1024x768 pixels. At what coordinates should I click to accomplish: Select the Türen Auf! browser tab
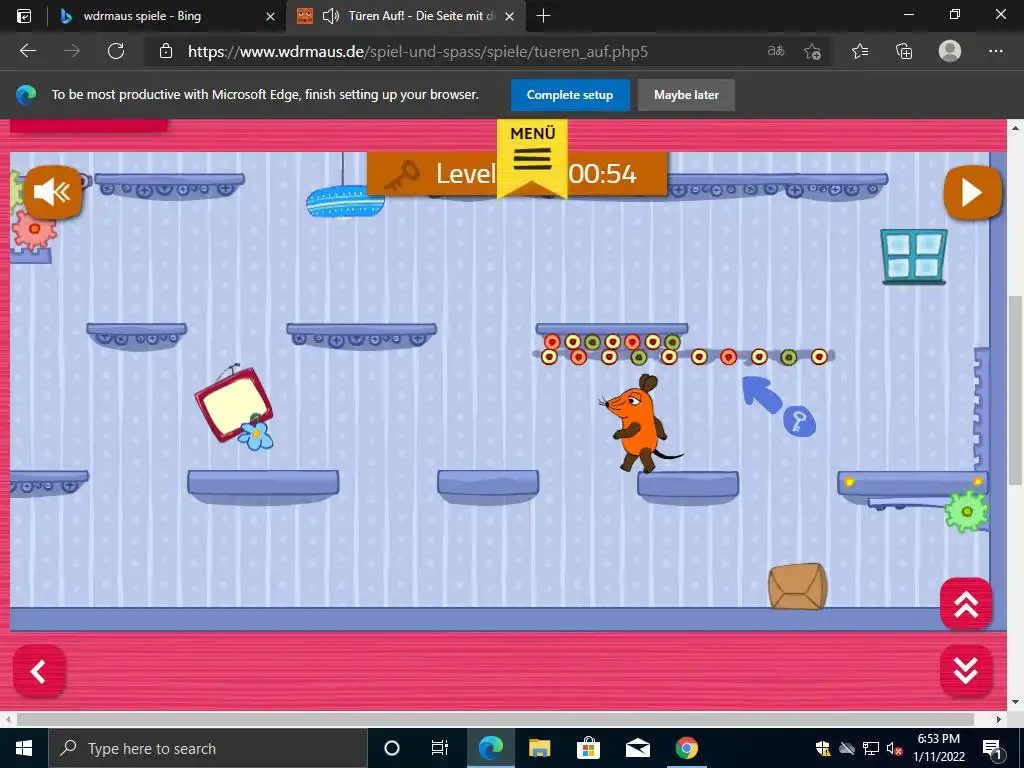pyautogui.click(x=405, y=16)
